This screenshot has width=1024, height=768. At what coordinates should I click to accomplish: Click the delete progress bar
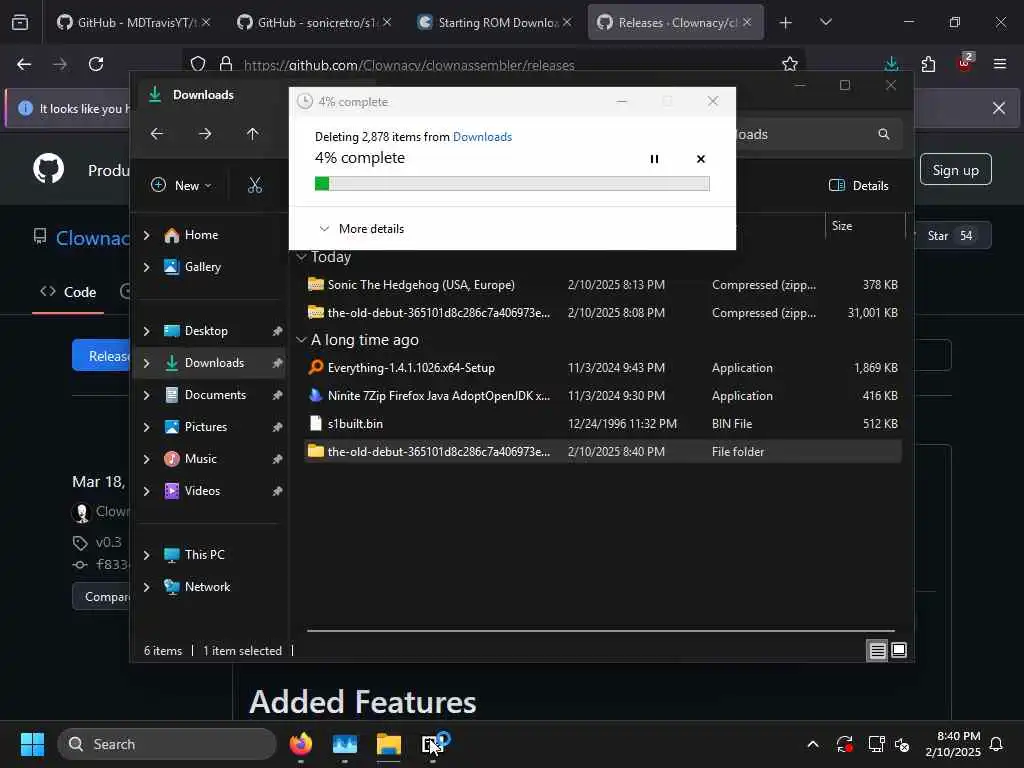[512, 184]
